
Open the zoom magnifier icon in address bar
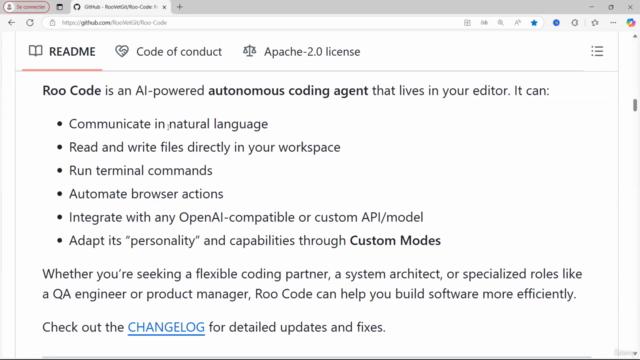[x=501, y=23]
